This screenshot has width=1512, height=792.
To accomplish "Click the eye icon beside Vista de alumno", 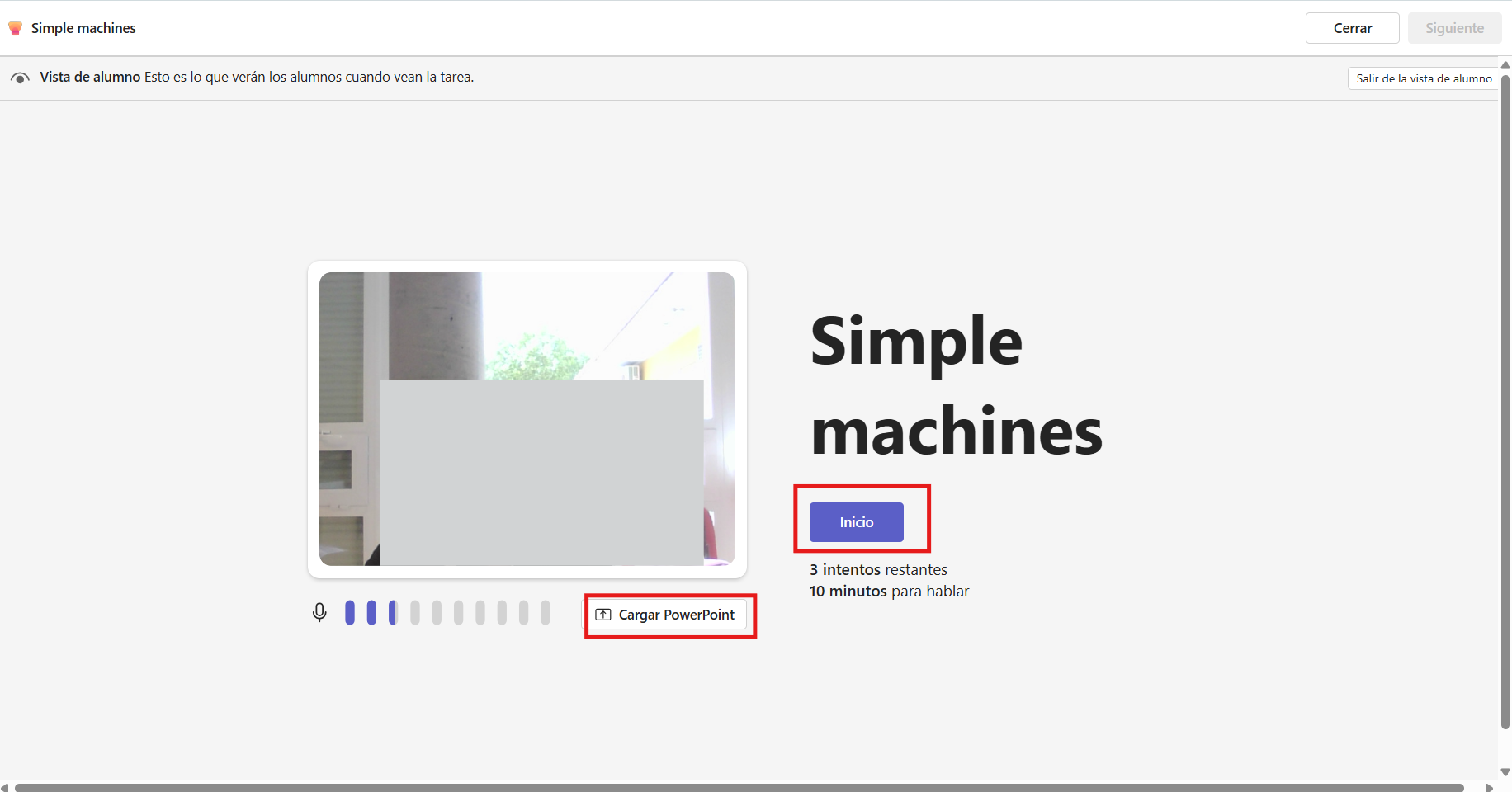I will pyautogui.click(x=20, y=78).
